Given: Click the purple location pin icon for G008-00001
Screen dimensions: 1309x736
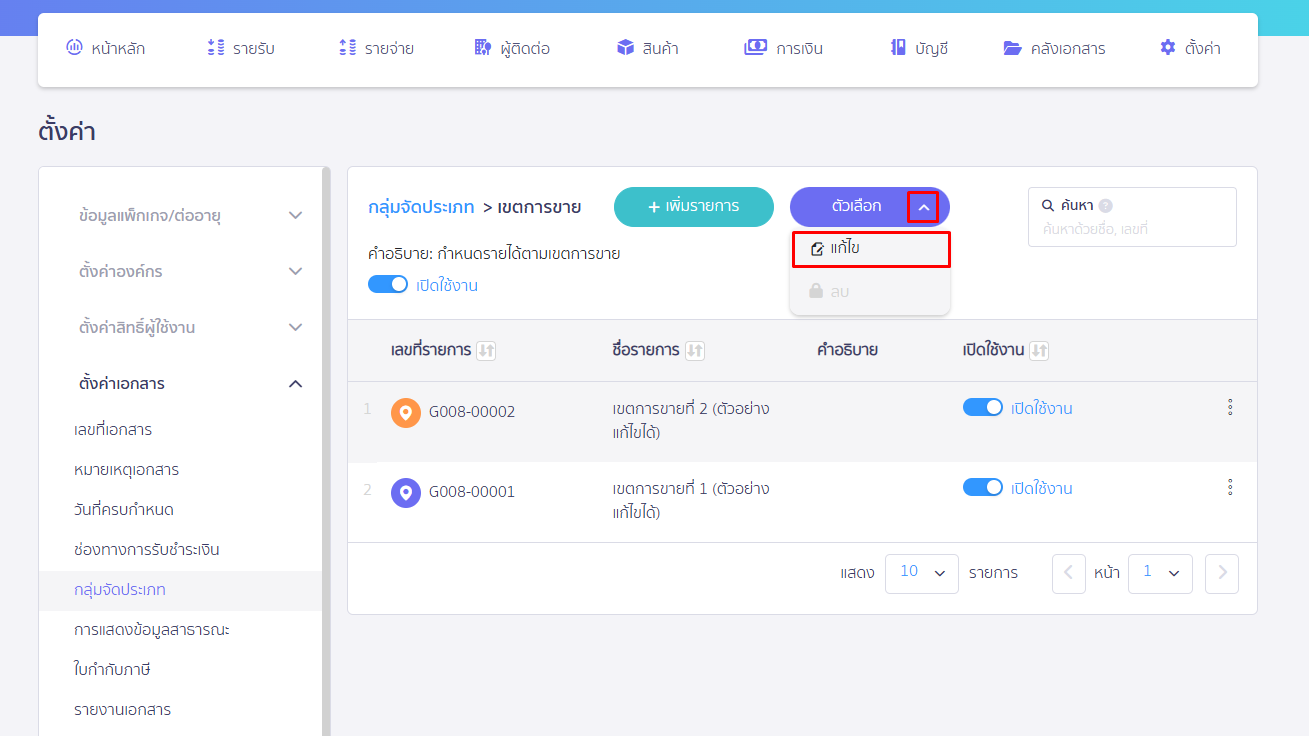Looking at the screenshot, I should click(406, 493).
